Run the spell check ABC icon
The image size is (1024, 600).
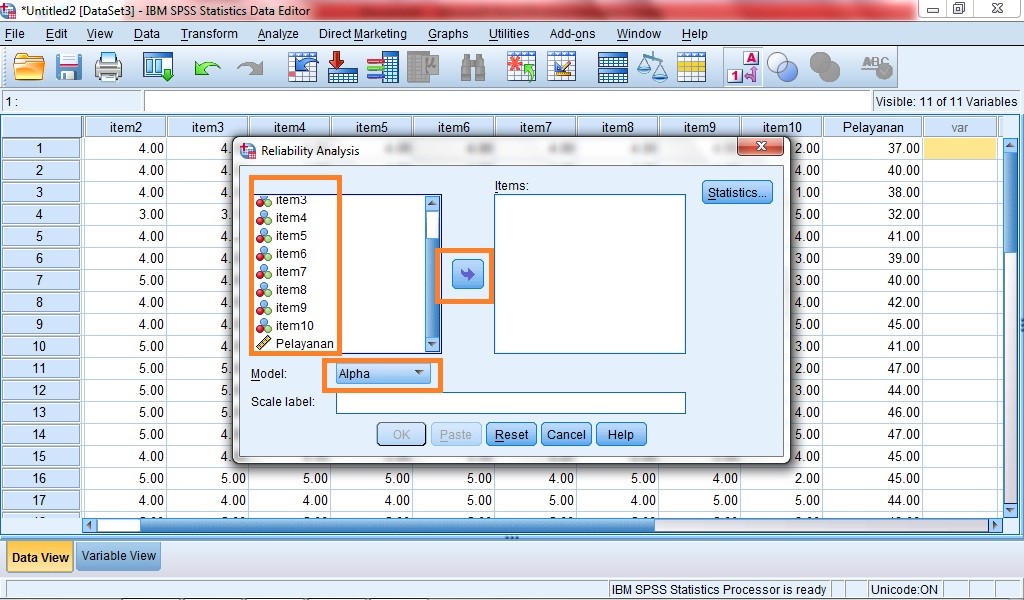[875, 66]
